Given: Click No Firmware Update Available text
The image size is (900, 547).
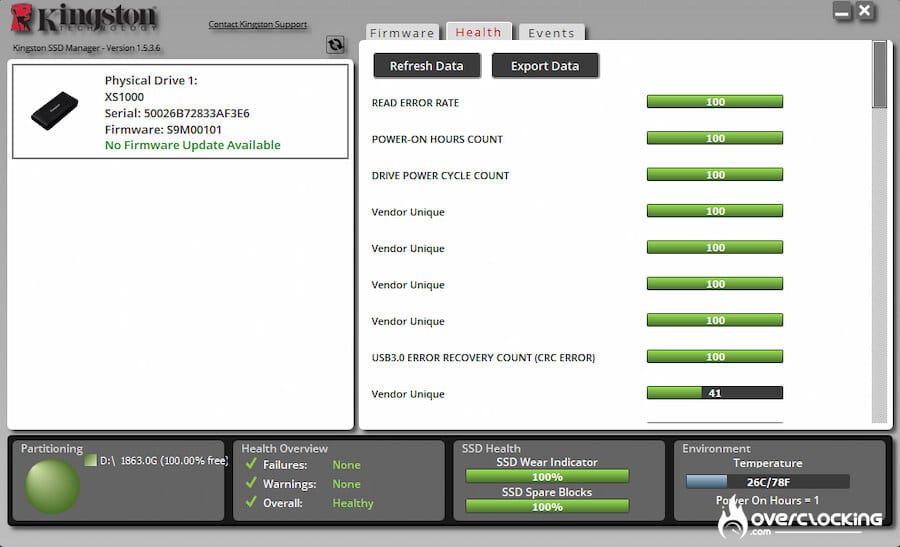Looking at the screenshot, I should tap(192, 145).
